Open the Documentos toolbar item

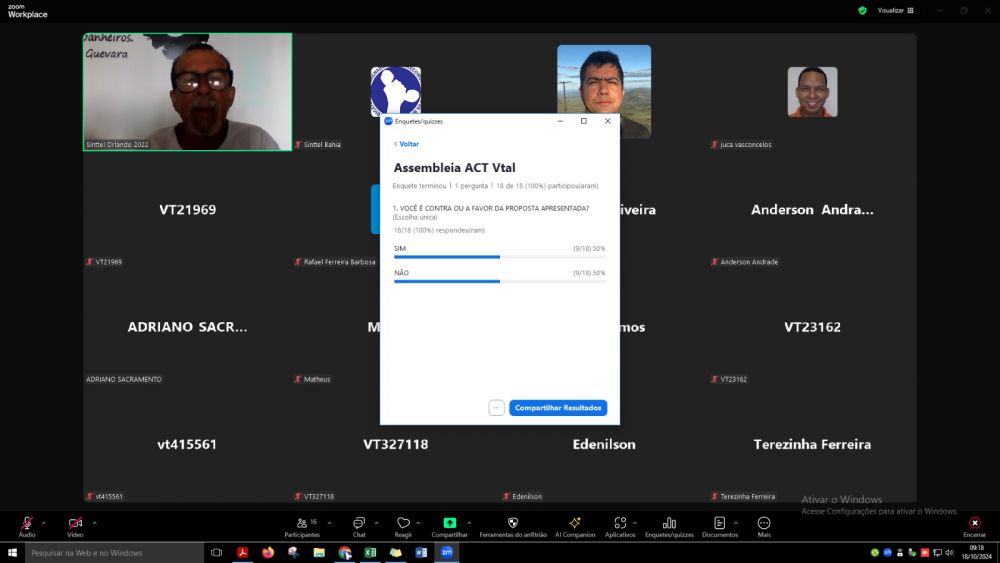[719, 523]
